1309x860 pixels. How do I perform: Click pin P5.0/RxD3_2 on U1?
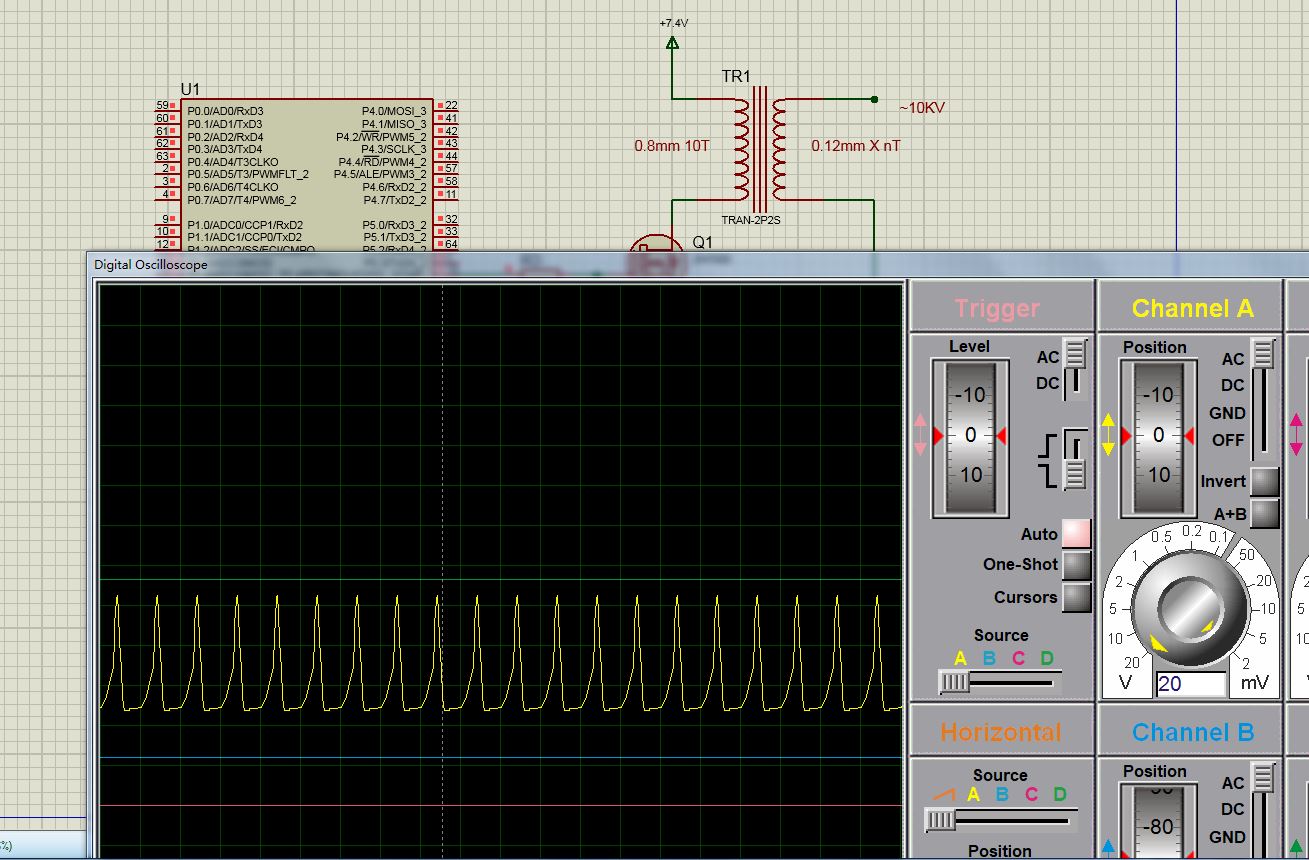click(x=395, y=225)
